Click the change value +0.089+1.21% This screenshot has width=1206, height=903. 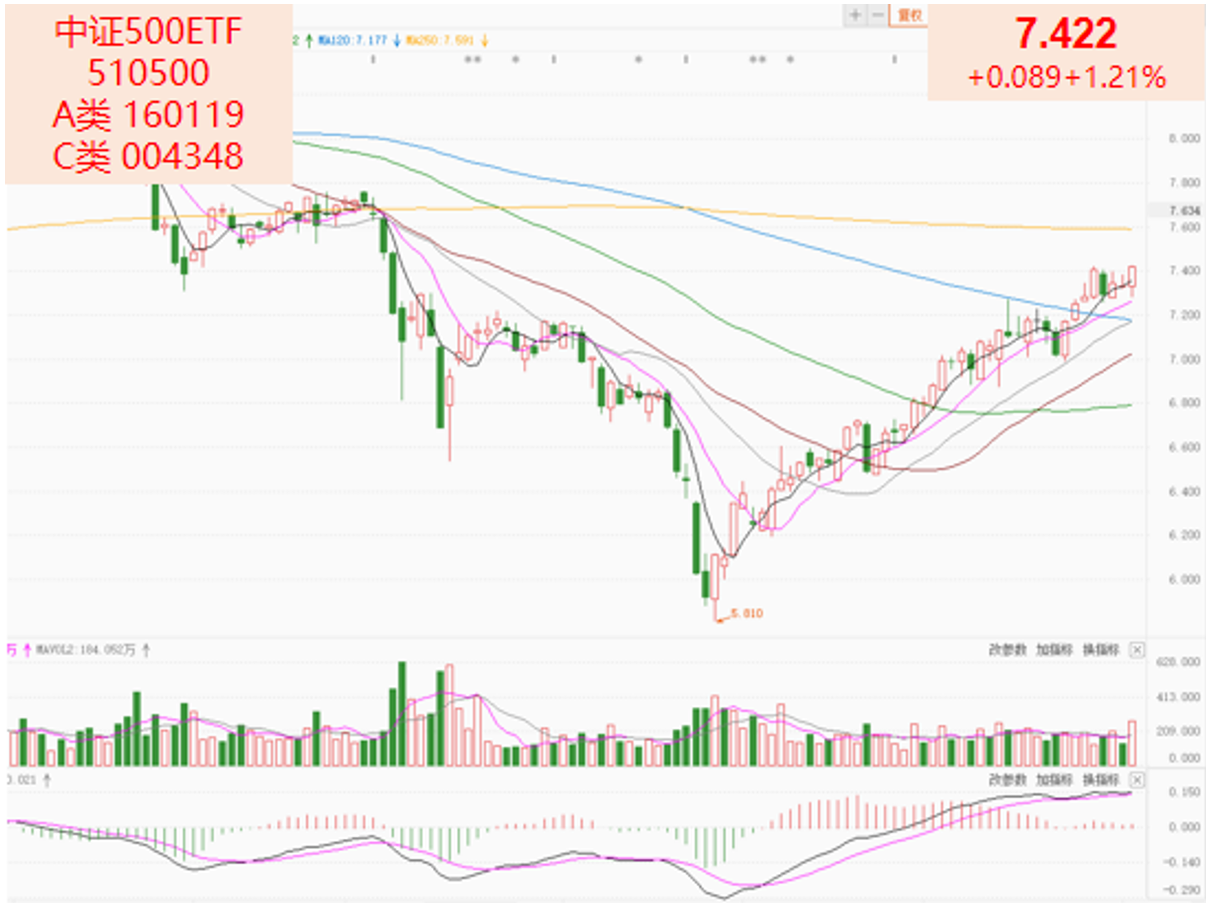(1066, 78)
